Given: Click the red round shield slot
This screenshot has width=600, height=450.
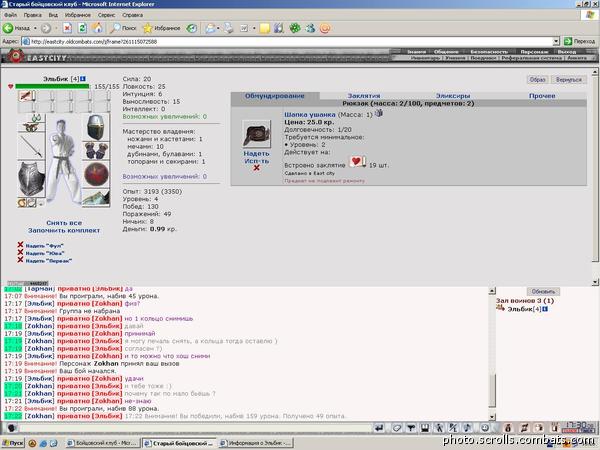Looking at the screenshot, I should tap(96, 174).
